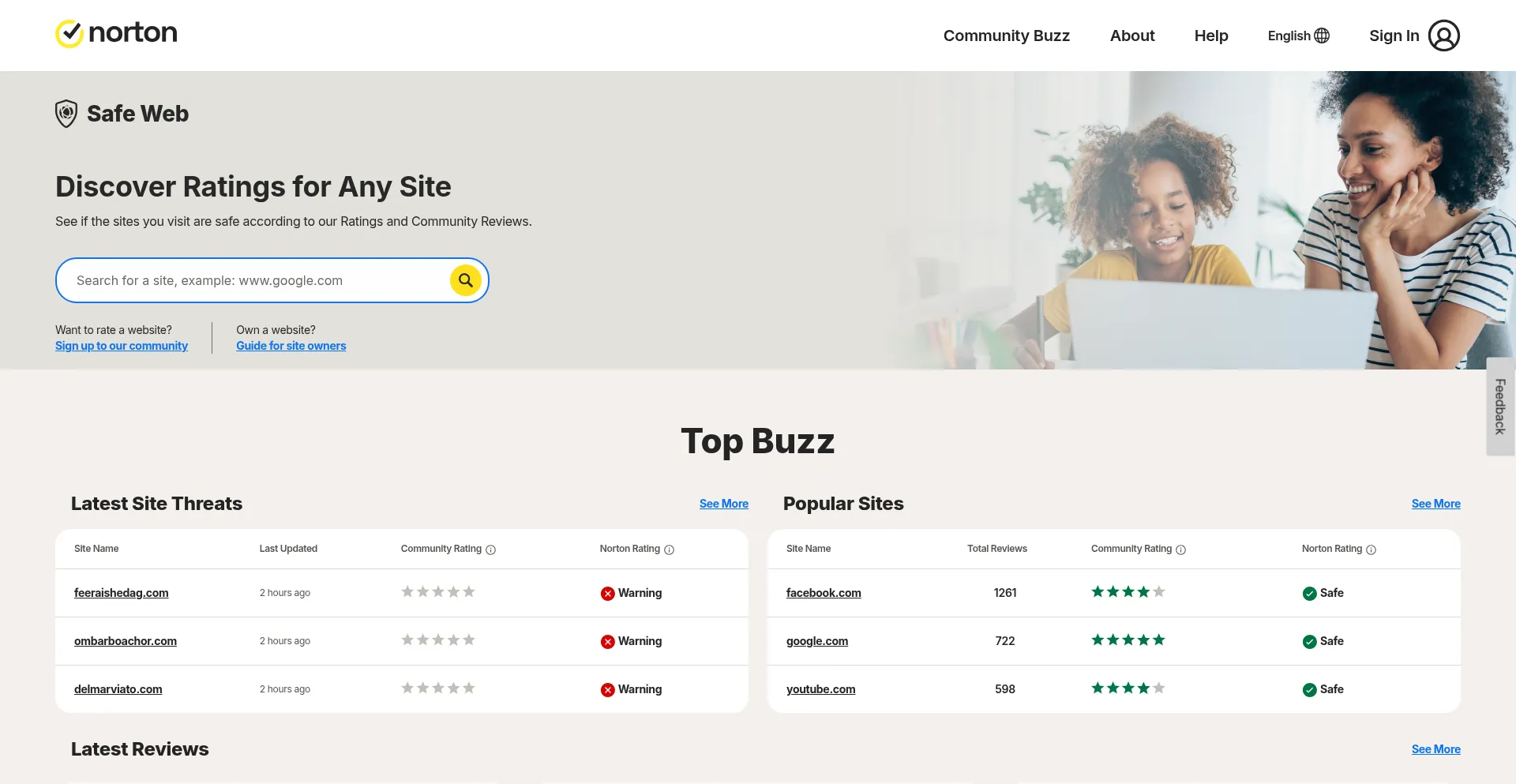The width and height of the screenshot is (1516, 784).
Task: Click green Safe icon for google.com
Action: pyautogui.click(x=1309, y=642)
